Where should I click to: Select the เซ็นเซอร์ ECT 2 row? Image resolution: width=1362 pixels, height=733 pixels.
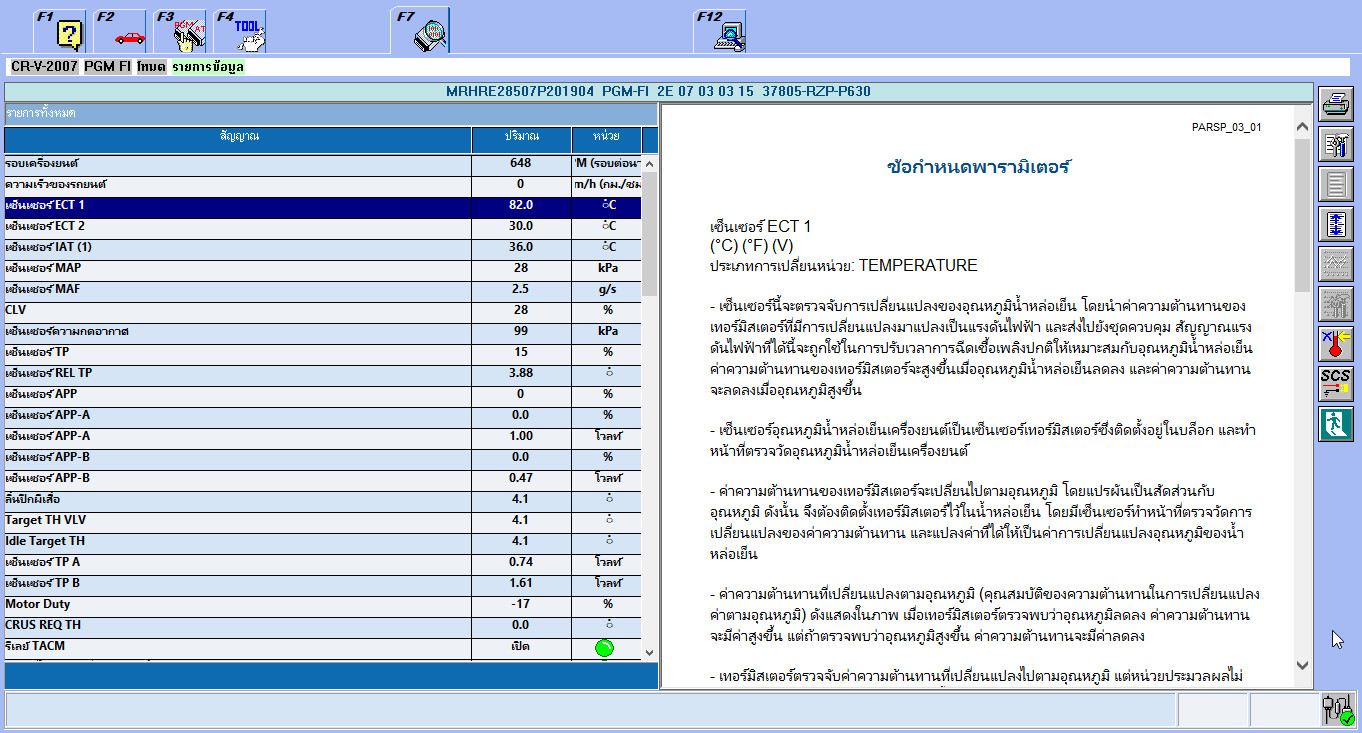tap(322, 227)
